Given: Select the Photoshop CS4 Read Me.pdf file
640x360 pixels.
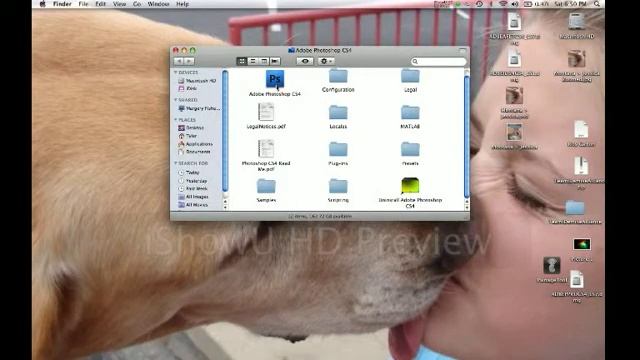Looking at the screenshot, I should point(266,149).
